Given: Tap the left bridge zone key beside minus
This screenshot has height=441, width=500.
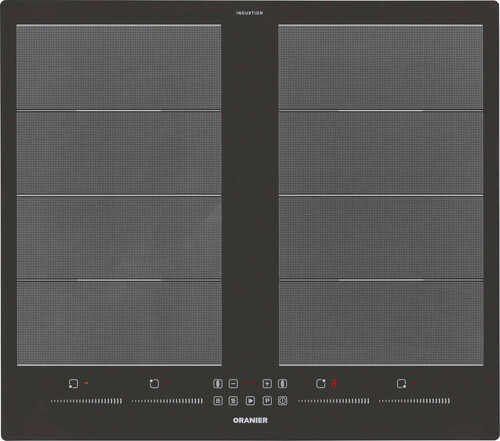Looking at the screenshot, I should 218,384.
